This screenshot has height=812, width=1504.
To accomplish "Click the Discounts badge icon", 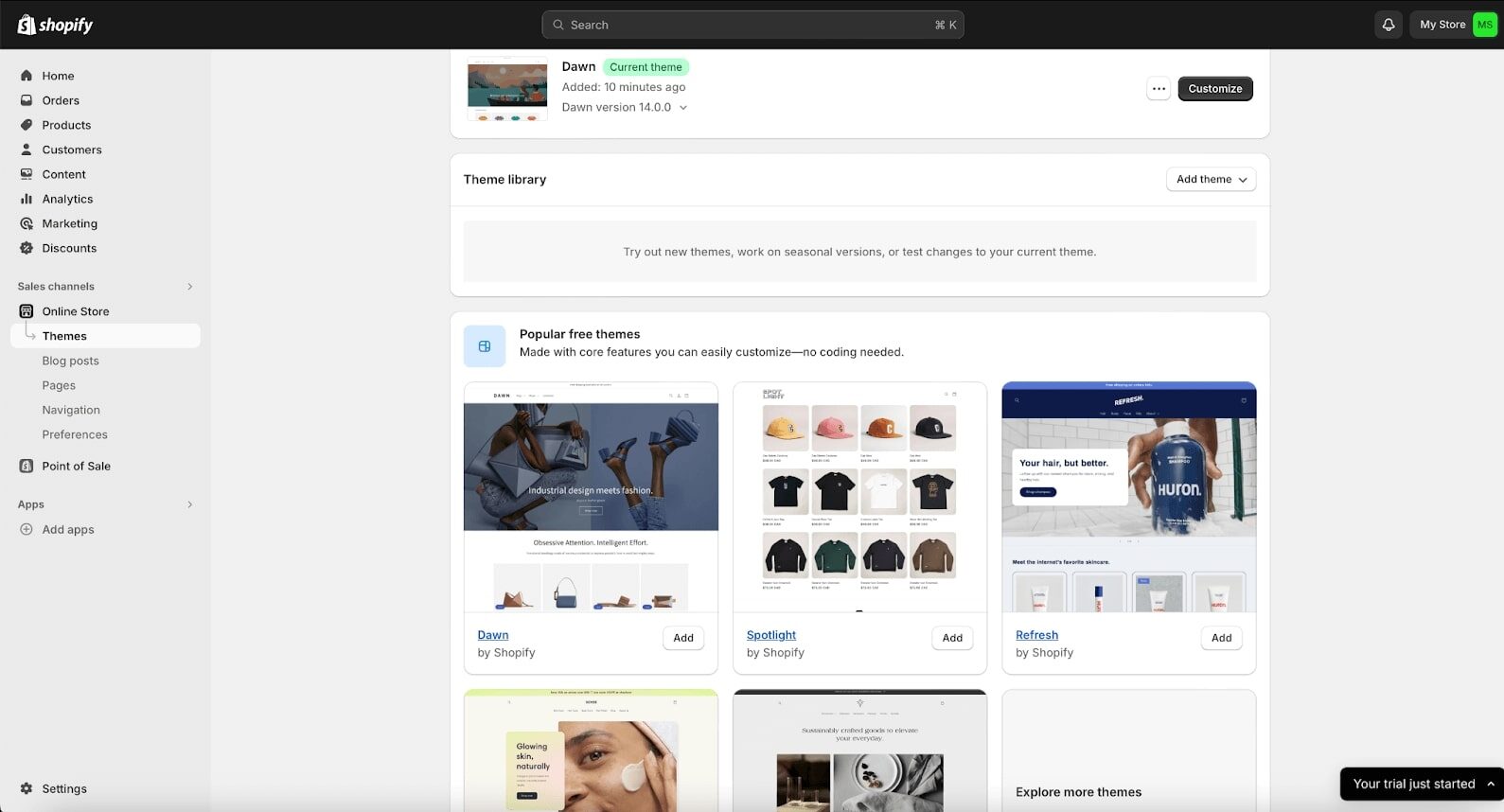I will click(x=27, y=248).
